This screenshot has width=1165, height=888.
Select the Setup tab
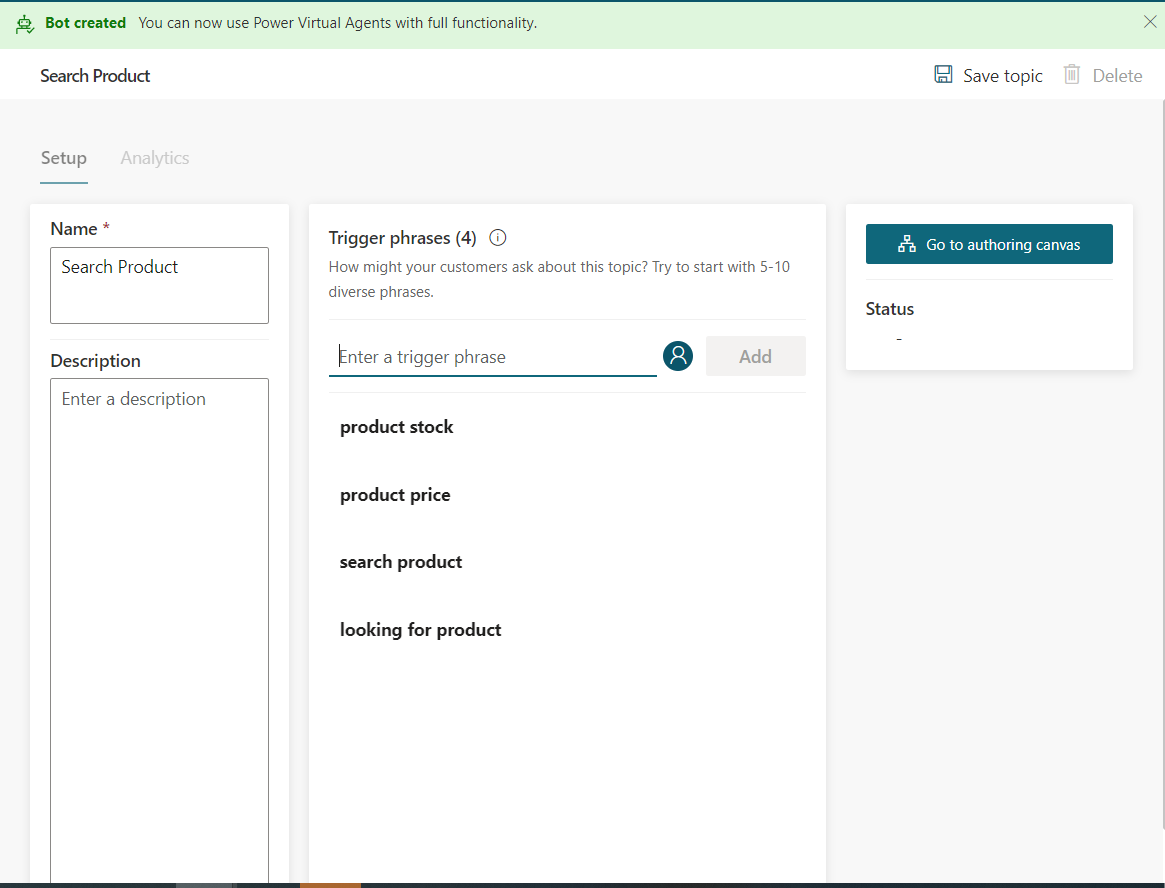click(x=64, y=158)
